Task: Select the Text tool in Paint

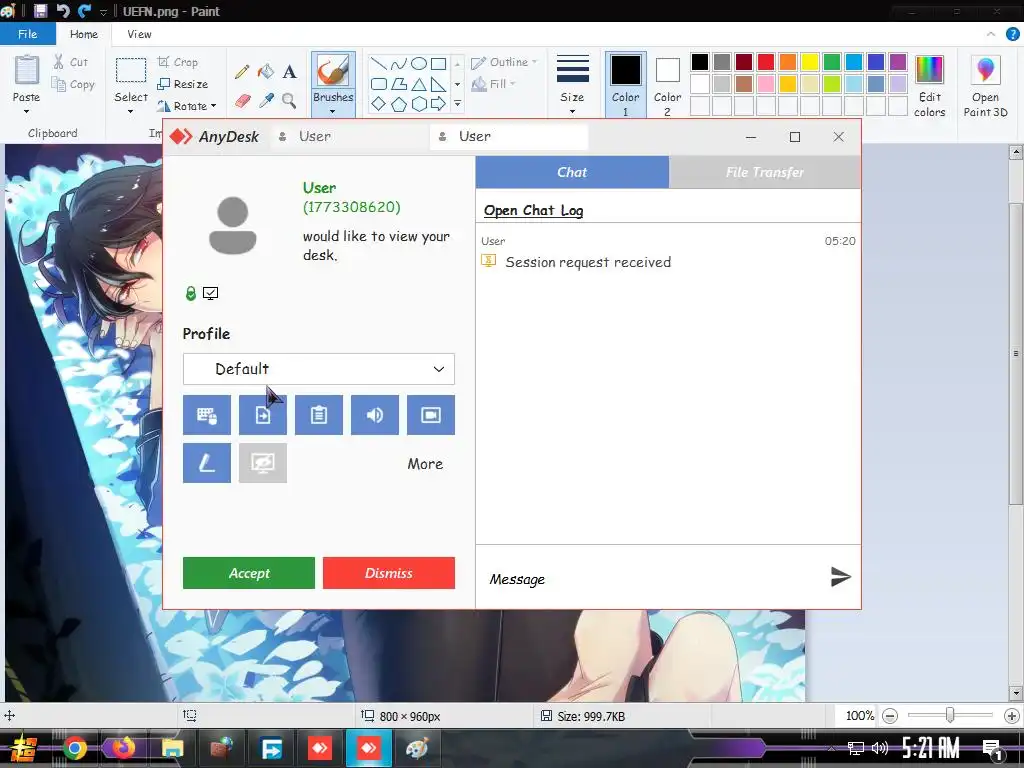Action: (x=289, y=71)
